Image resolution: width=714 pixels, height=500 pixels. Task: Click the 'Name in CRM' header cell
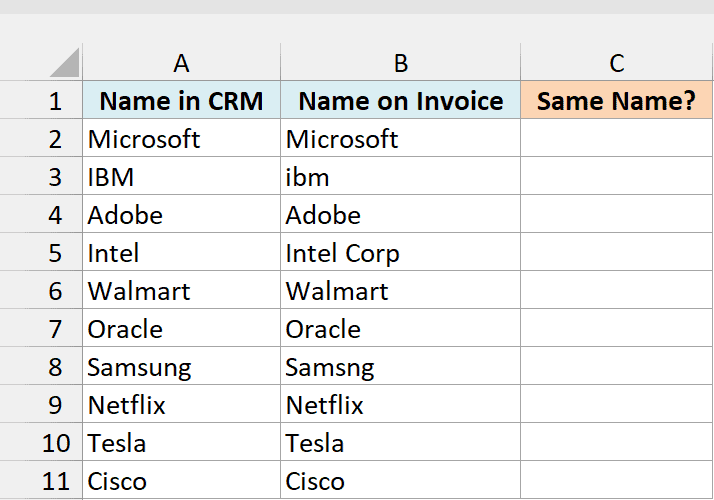click(182, 100)
